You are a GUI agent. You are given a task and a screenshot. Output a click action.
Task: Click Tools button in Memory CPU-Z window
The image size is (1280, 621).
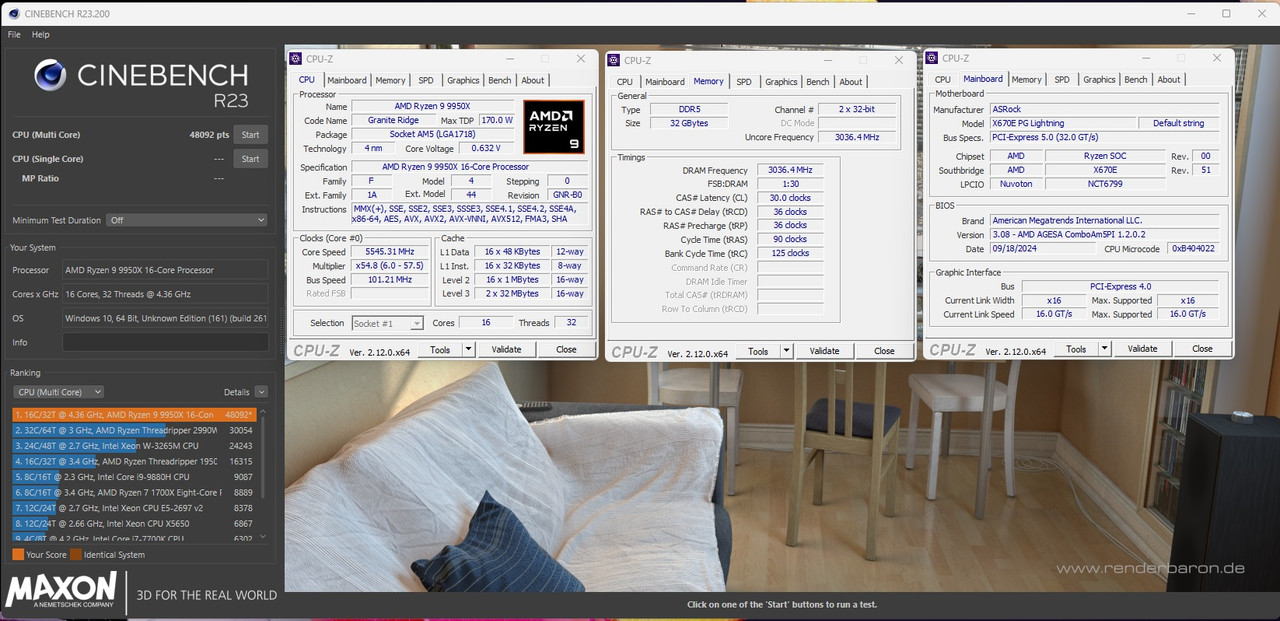(x=758, y=351)
